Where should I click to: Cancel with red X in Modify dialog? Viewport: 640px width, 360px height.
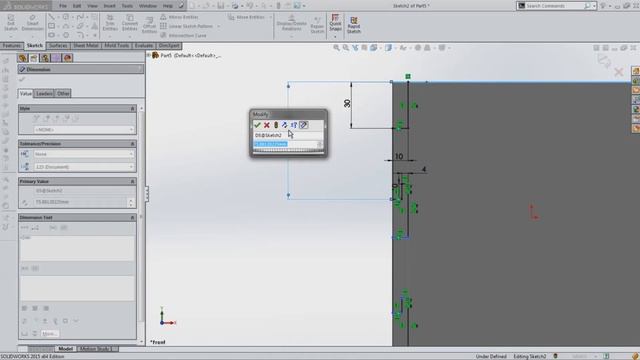tap(267, 125)
